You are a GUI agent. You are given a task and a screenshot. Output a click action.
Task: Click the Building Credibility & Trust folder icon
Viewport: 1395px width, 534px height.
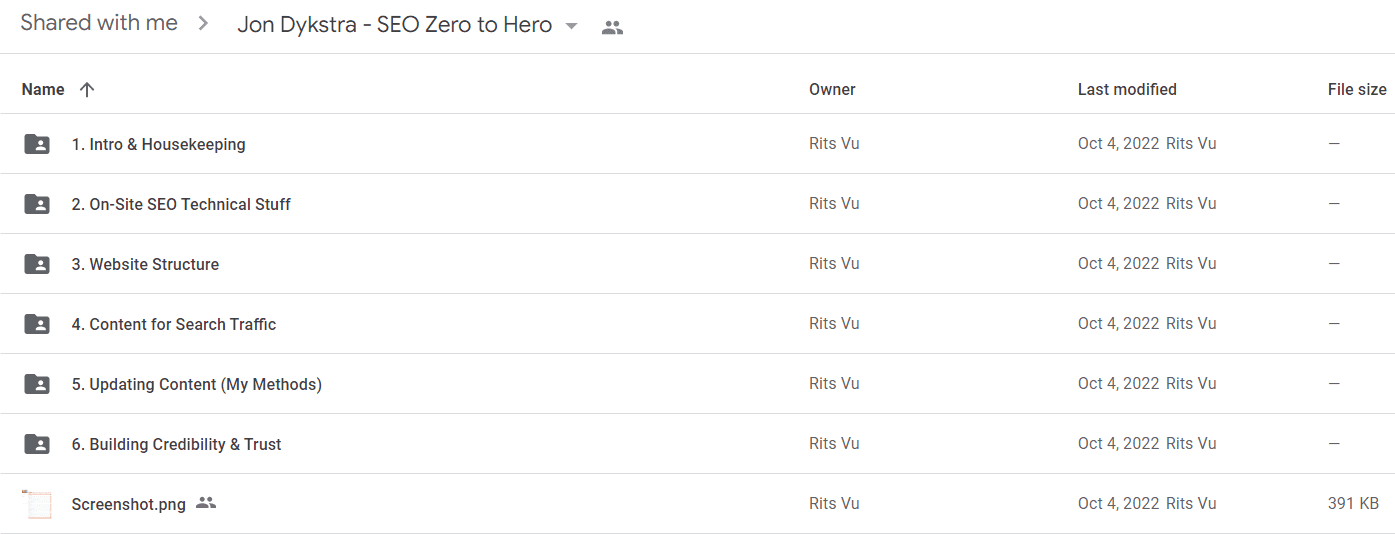pyautogui.click(x=37, y=444)
